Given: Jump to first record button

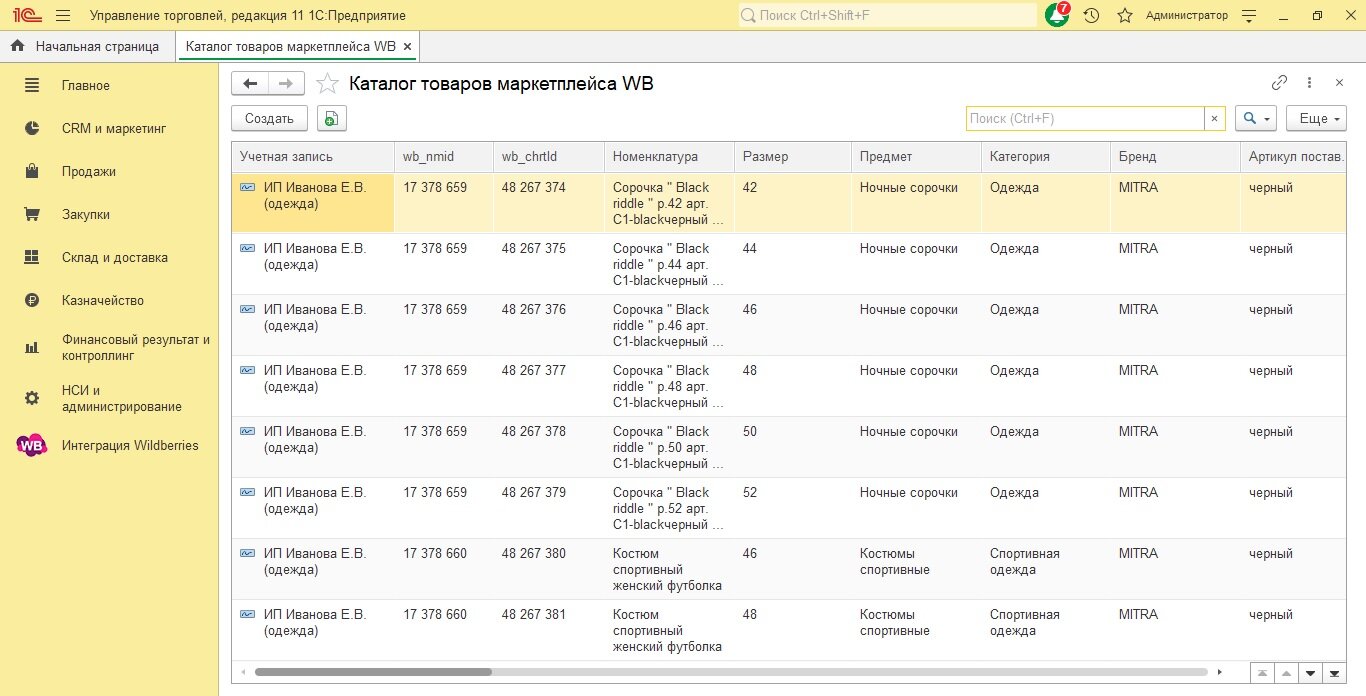Looking at the screenshot, I should coord(1263,673).
